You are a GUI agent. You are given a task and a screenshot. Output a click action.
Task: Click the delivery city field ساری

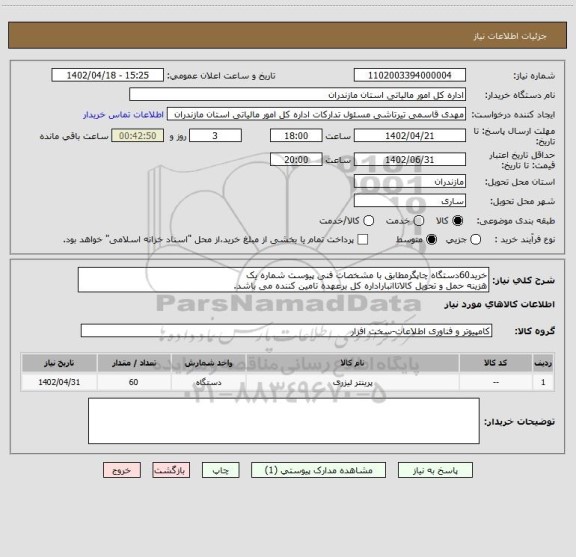click(x=410, y=201)
